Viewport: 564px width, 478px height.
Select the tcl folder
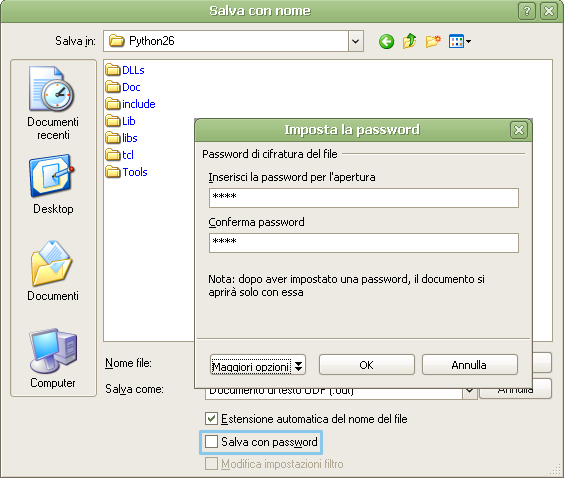tap(119, 154)
